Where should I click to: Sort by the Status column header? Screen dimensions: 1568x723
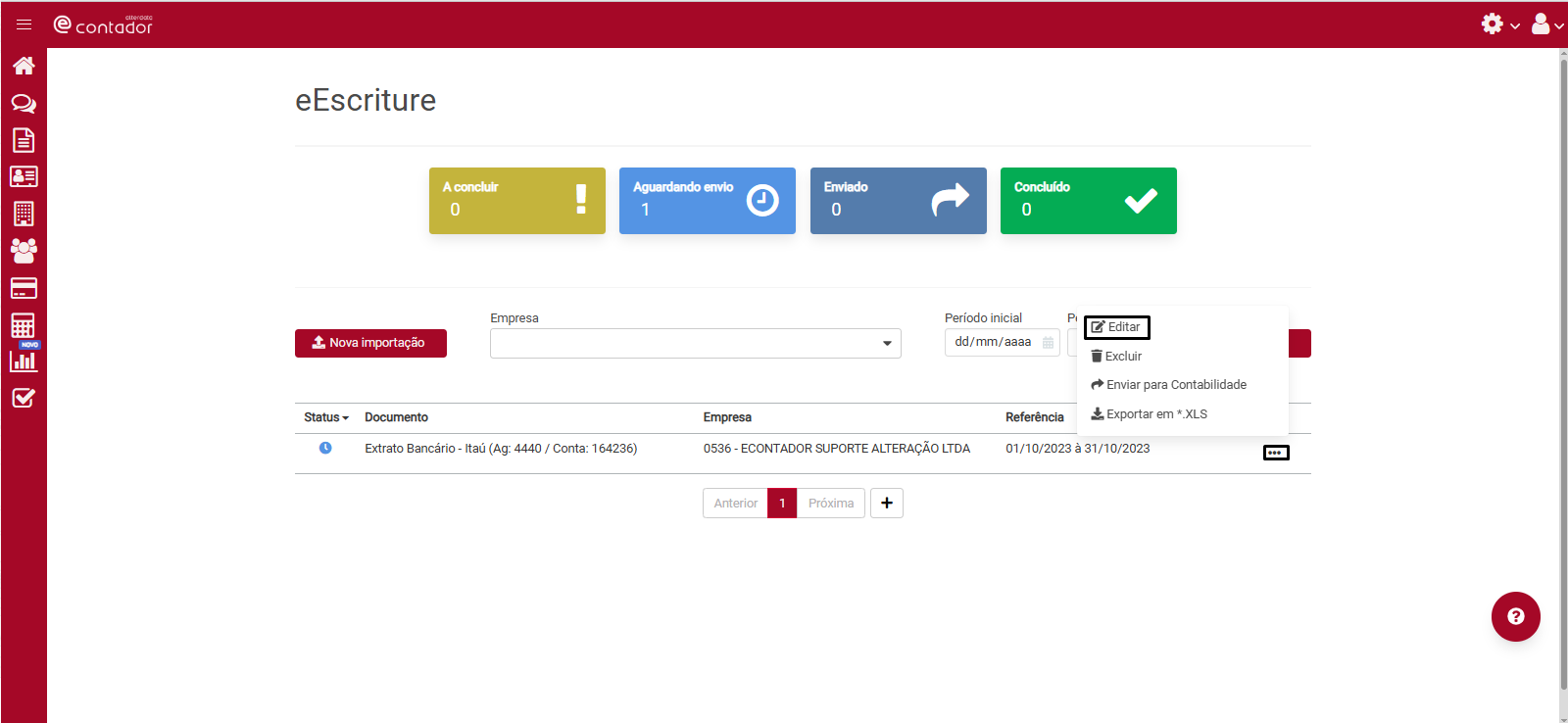point(325,417)
